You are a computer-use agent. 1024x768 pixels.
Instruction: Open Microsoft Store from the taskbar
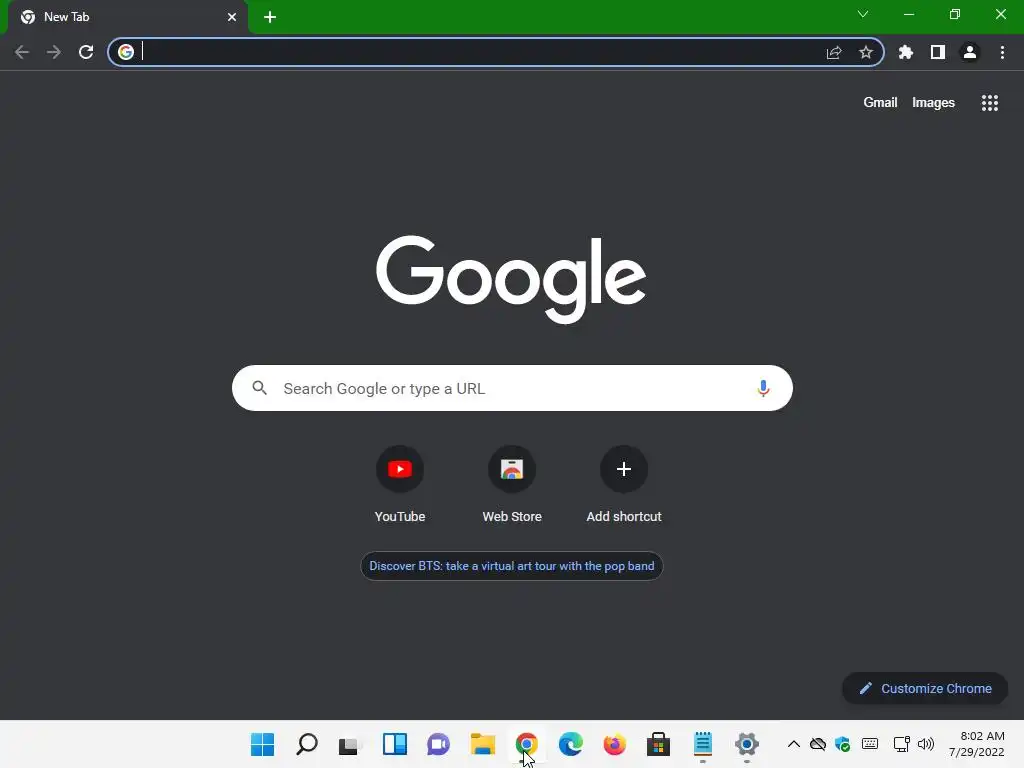click(658, 744)
